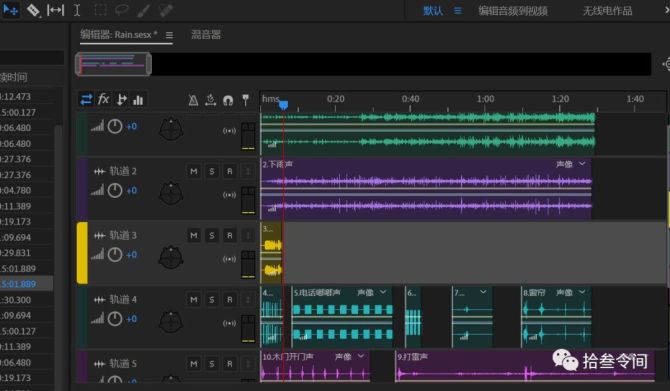670x391 pixels.
Task: Select the 编辑器: Rain.sesx tab
Action: click(118, 35)
